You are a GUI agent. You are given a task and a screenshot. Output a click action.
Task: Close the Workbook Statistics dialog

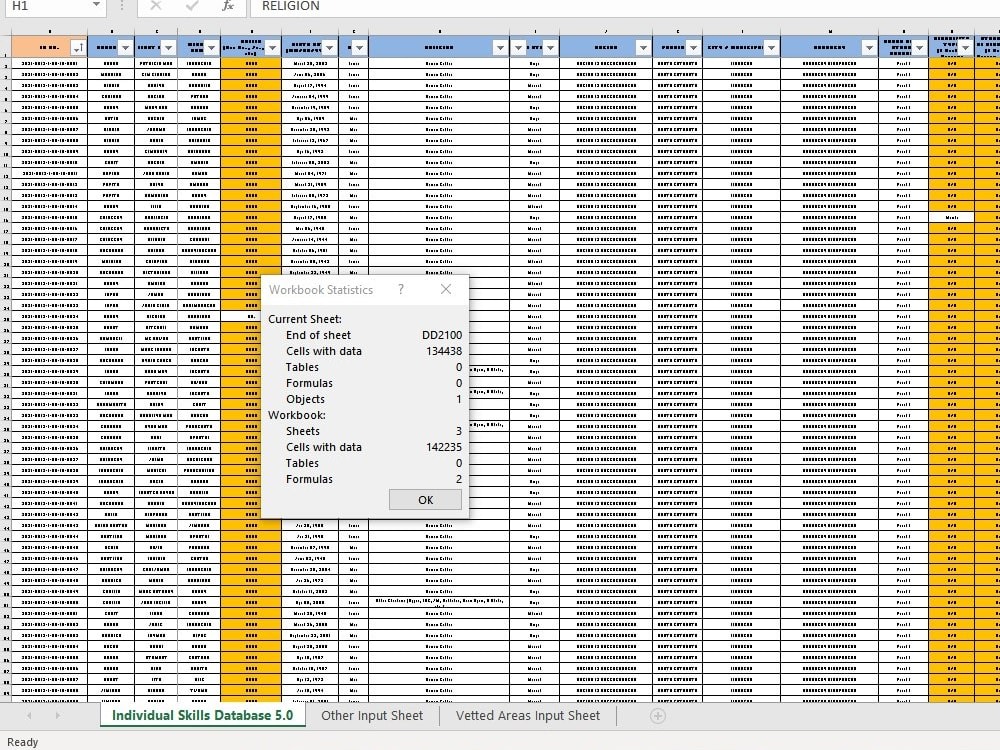pos(445,290)
